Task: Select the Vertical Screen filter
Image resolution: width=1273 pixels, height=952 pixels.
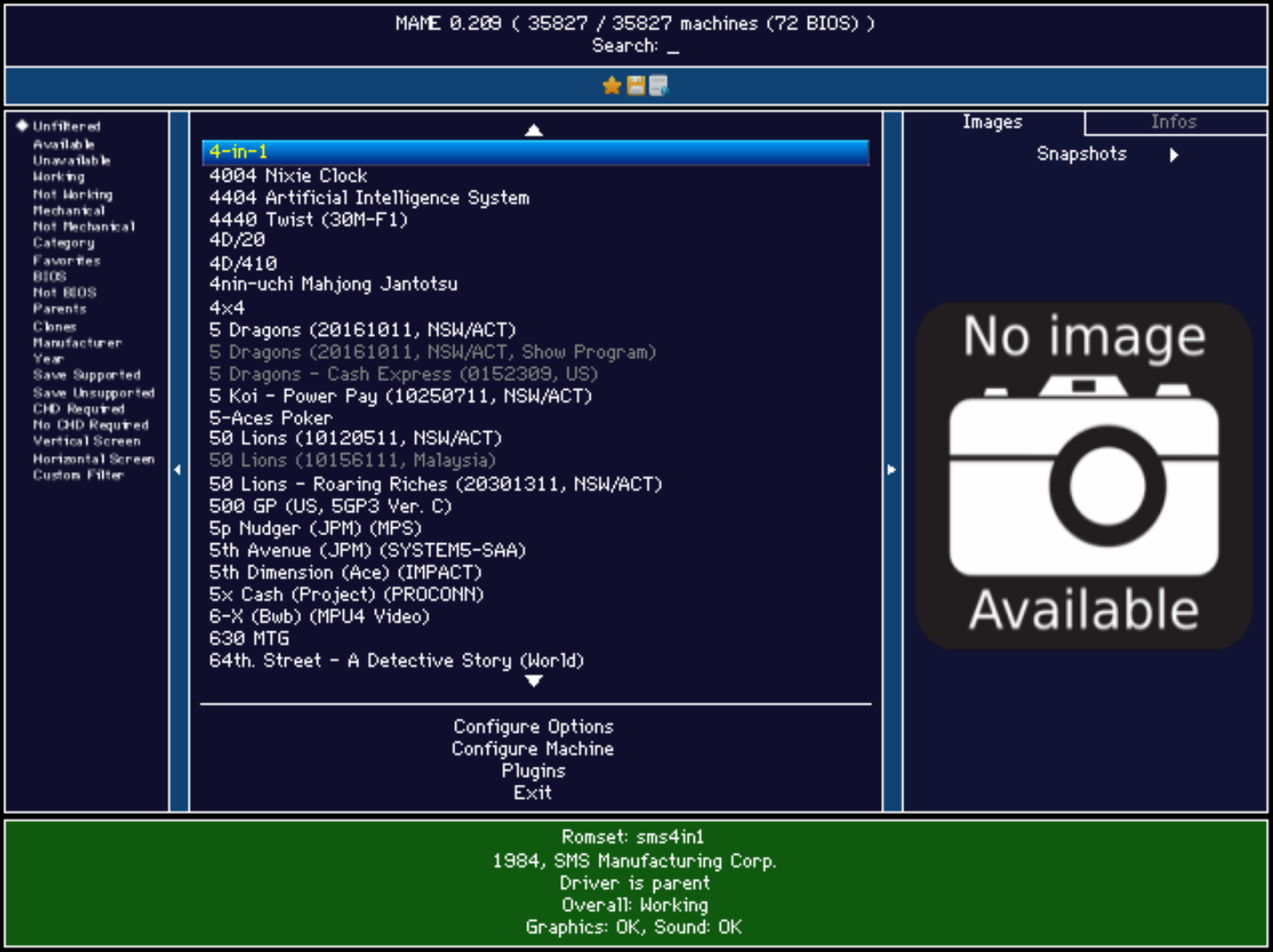Action: pos(86,441)
